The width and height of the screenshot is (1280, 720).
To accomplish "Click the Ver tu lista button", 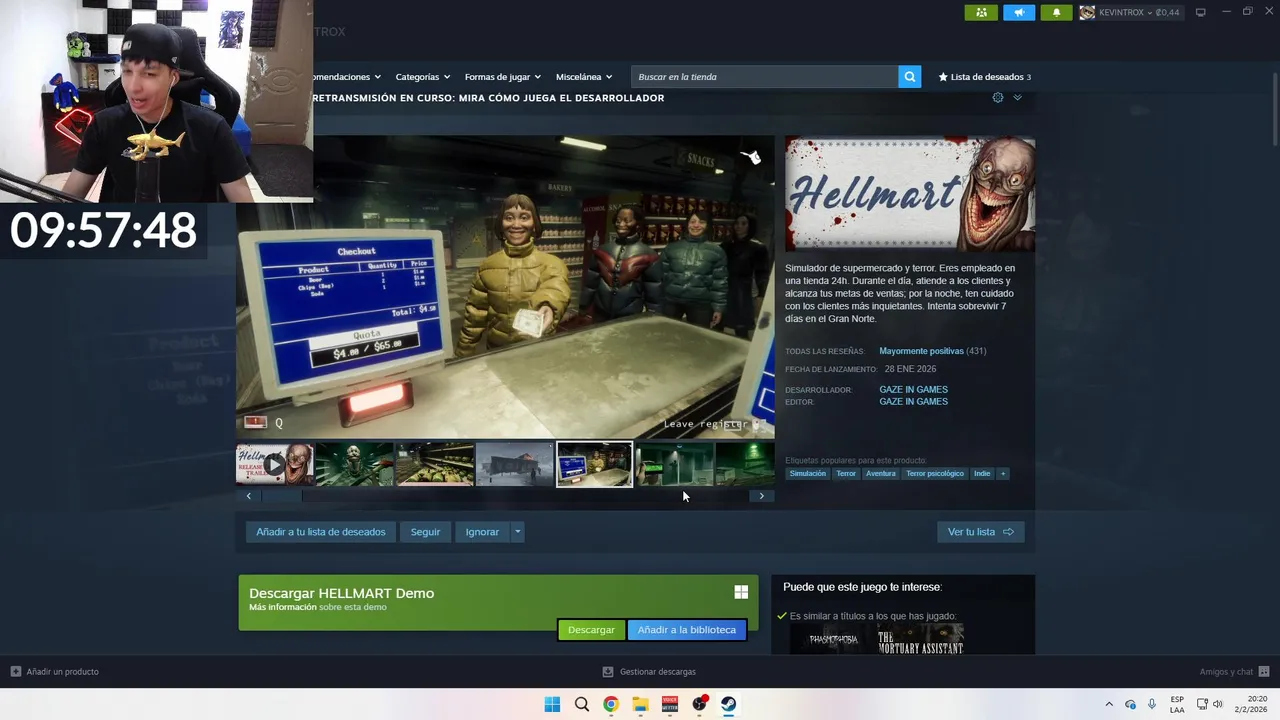I will coord(980,532).
